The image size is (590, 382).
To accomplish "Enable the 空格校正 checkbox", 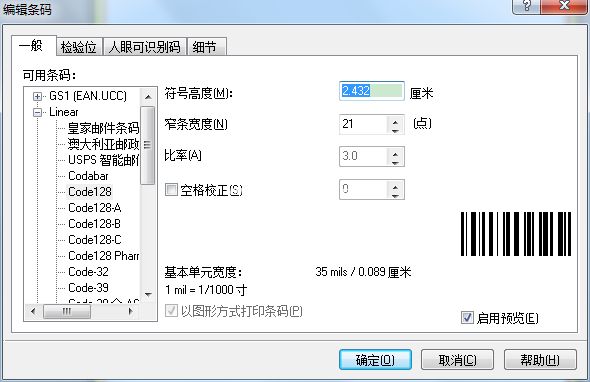I will tap(171, 189).
